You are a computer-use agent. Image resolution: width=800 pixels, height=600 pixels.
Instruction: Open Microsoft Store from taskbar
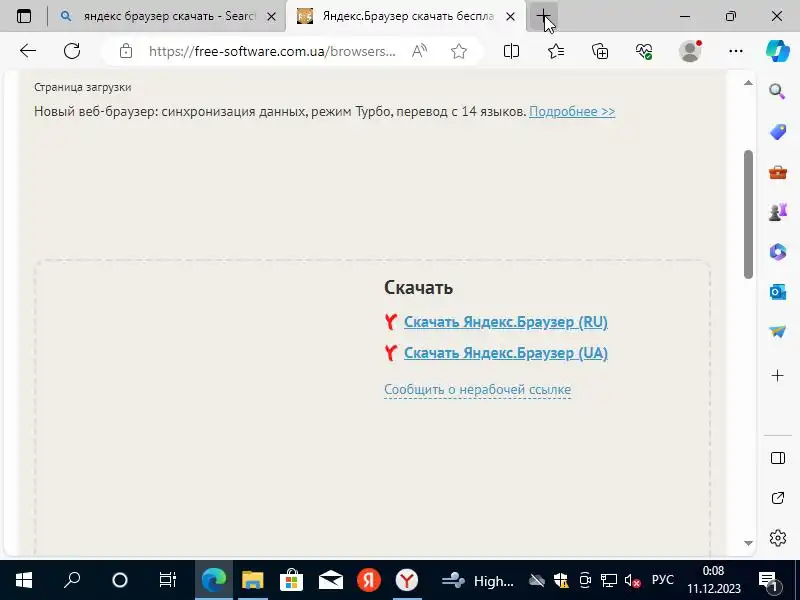click(x=291, y=580)
